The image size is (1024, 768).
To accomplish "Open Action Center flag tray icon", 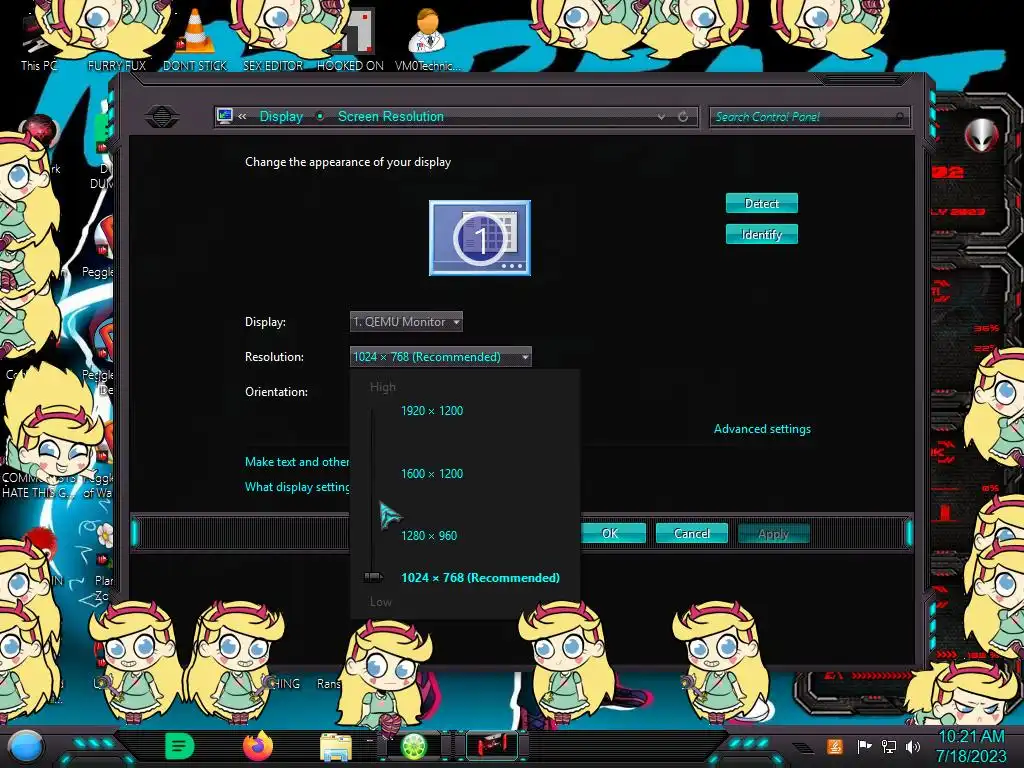I will 864,746.
